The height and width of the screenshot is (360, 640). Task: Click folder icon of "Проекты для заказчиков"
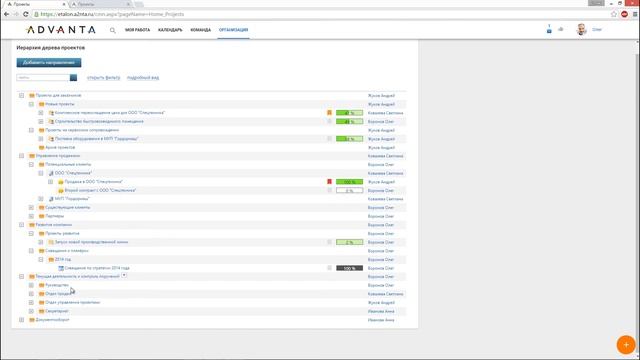tap(32, 96)
